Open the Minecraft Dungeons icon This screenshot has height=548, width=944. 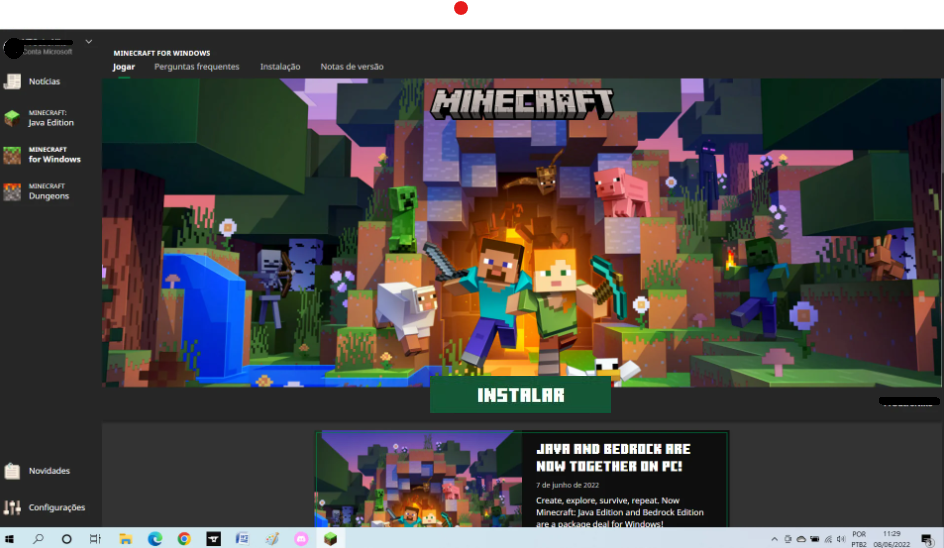pyautogui.click(x=12, y=191)
